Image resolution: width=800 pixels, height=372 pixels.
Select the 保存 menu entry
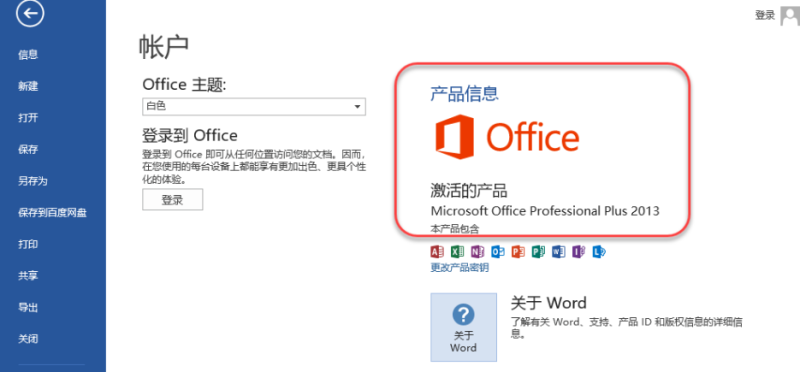pos(28,150)
